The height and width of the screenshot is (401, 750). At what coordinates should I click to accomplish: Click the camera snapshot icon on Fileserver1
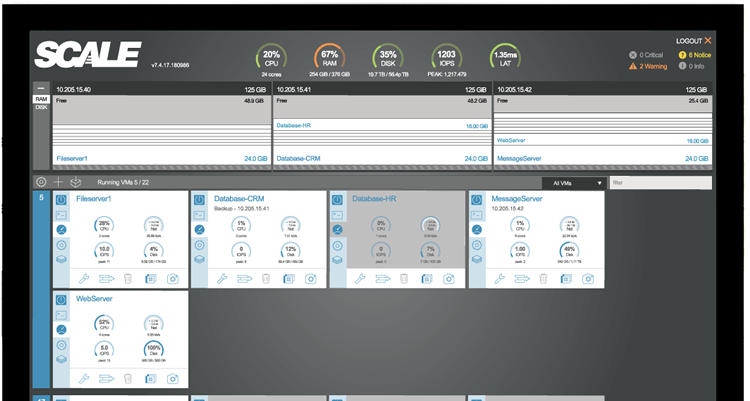(x=173, y=278)
